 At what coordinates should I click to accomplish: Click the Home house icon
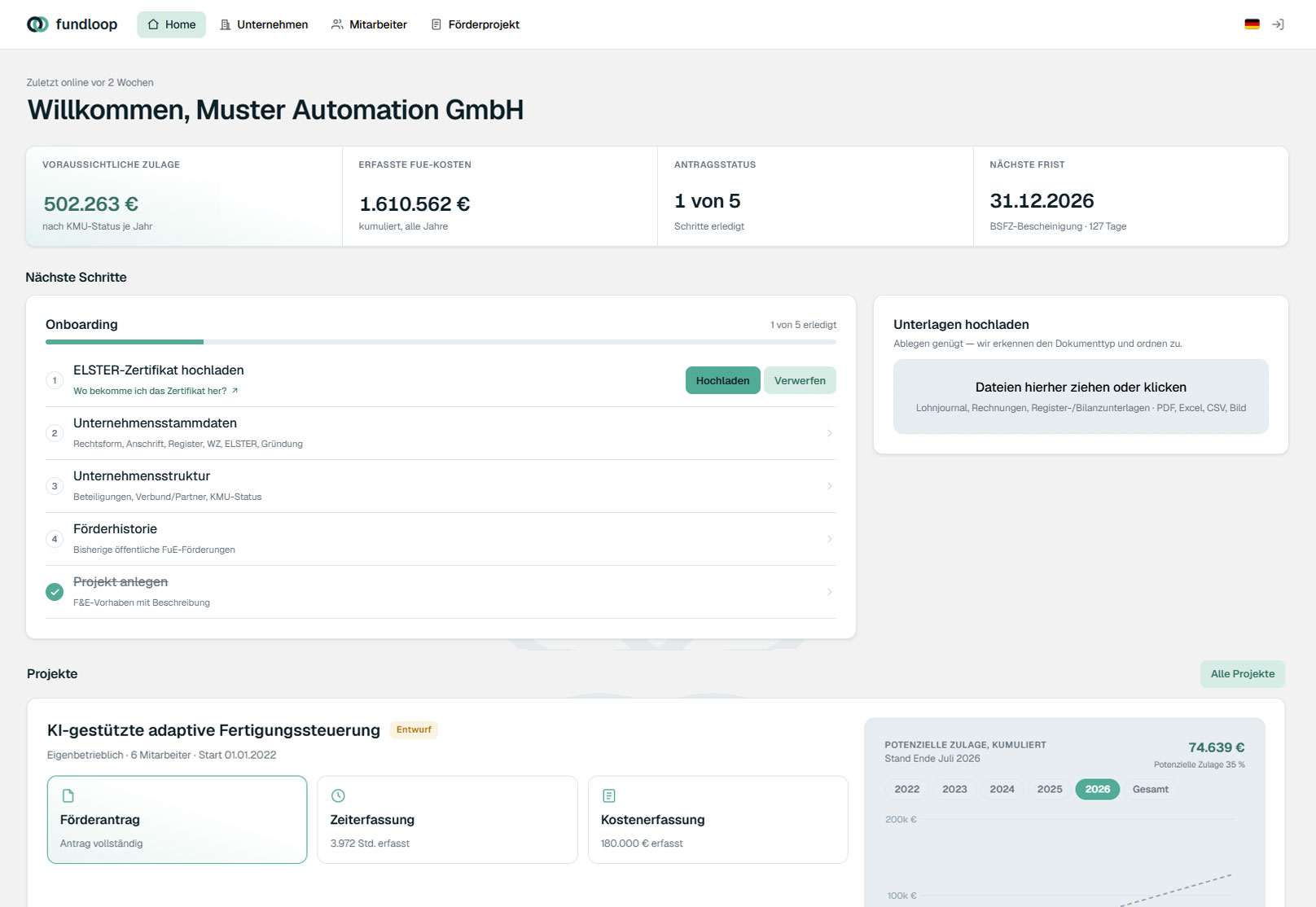pos(153,24)
